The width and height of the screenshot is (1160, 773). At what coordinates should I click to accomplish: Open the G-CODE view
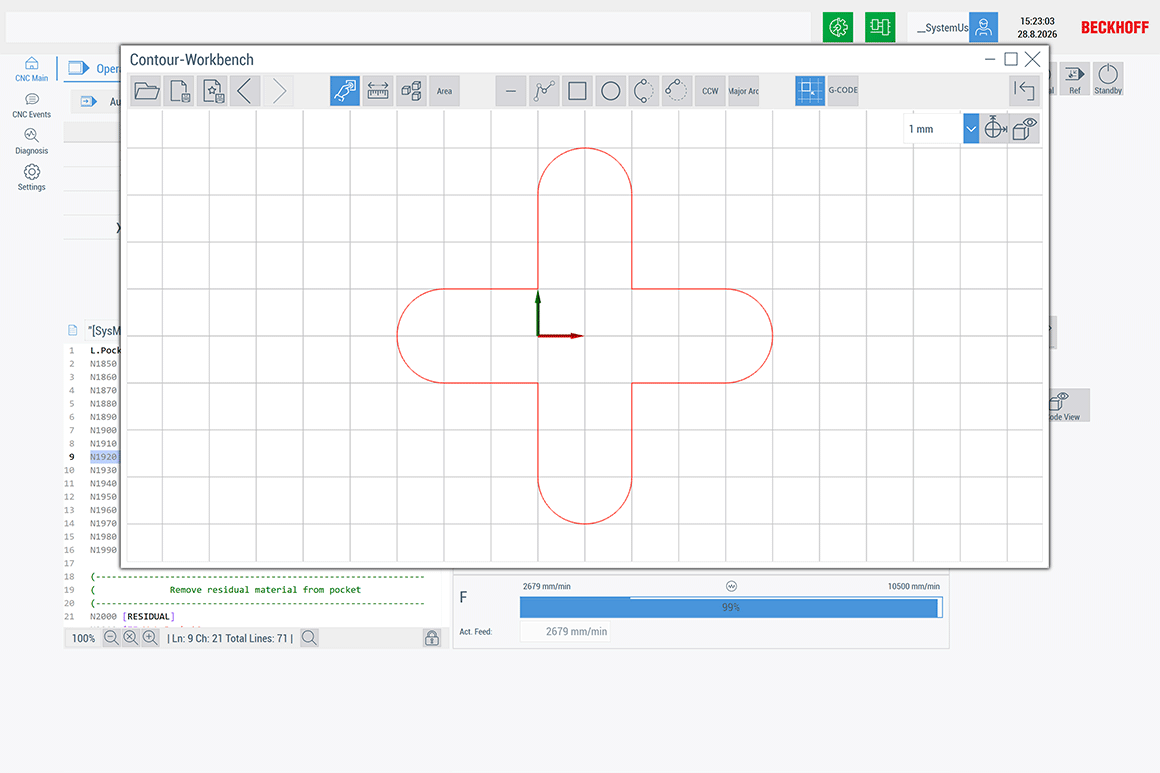point(843,91)
